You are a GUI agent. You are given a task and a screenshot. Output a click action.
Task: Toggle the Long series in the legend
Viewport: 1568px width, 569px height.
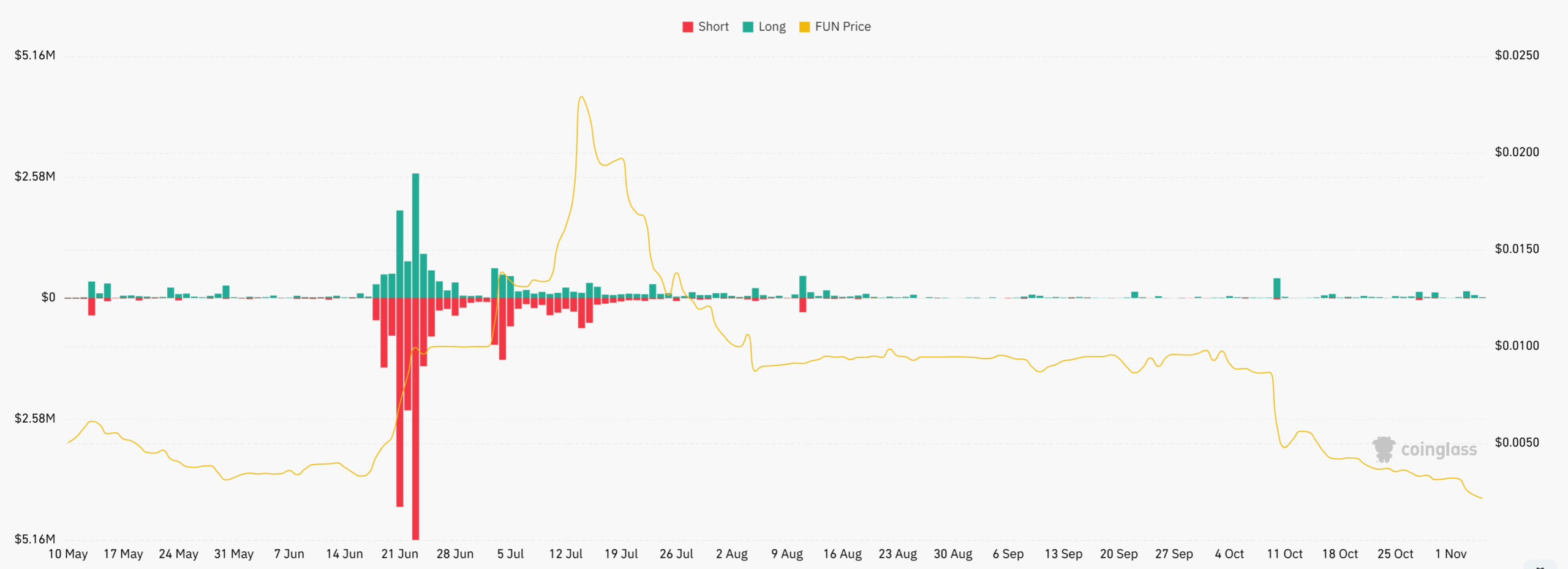coord(764,26)
